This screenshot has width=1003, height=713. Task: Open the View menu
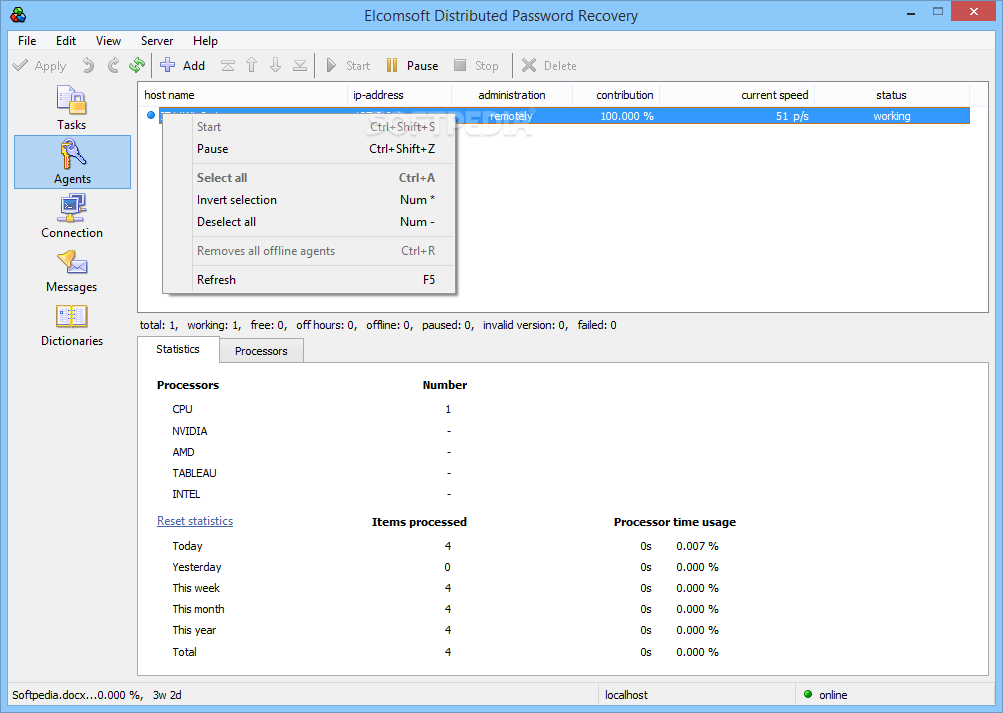tap(108, 40)
